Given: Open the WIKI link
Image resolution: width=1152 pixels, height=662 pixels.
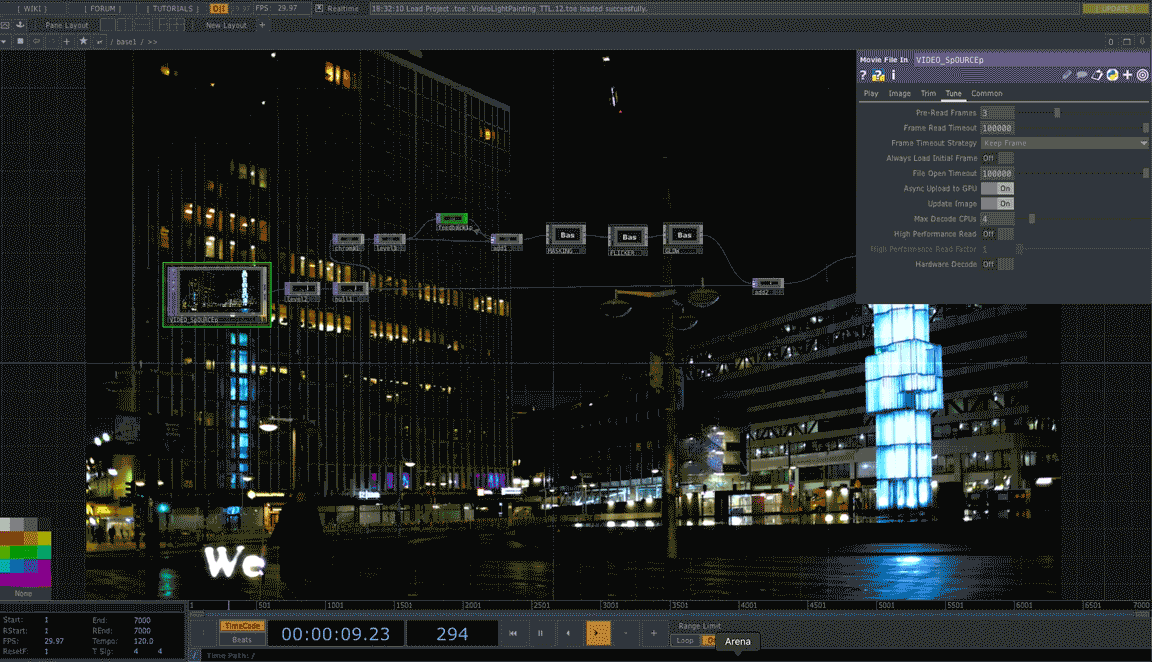Looking at the screenshot, I should [32, 9].
